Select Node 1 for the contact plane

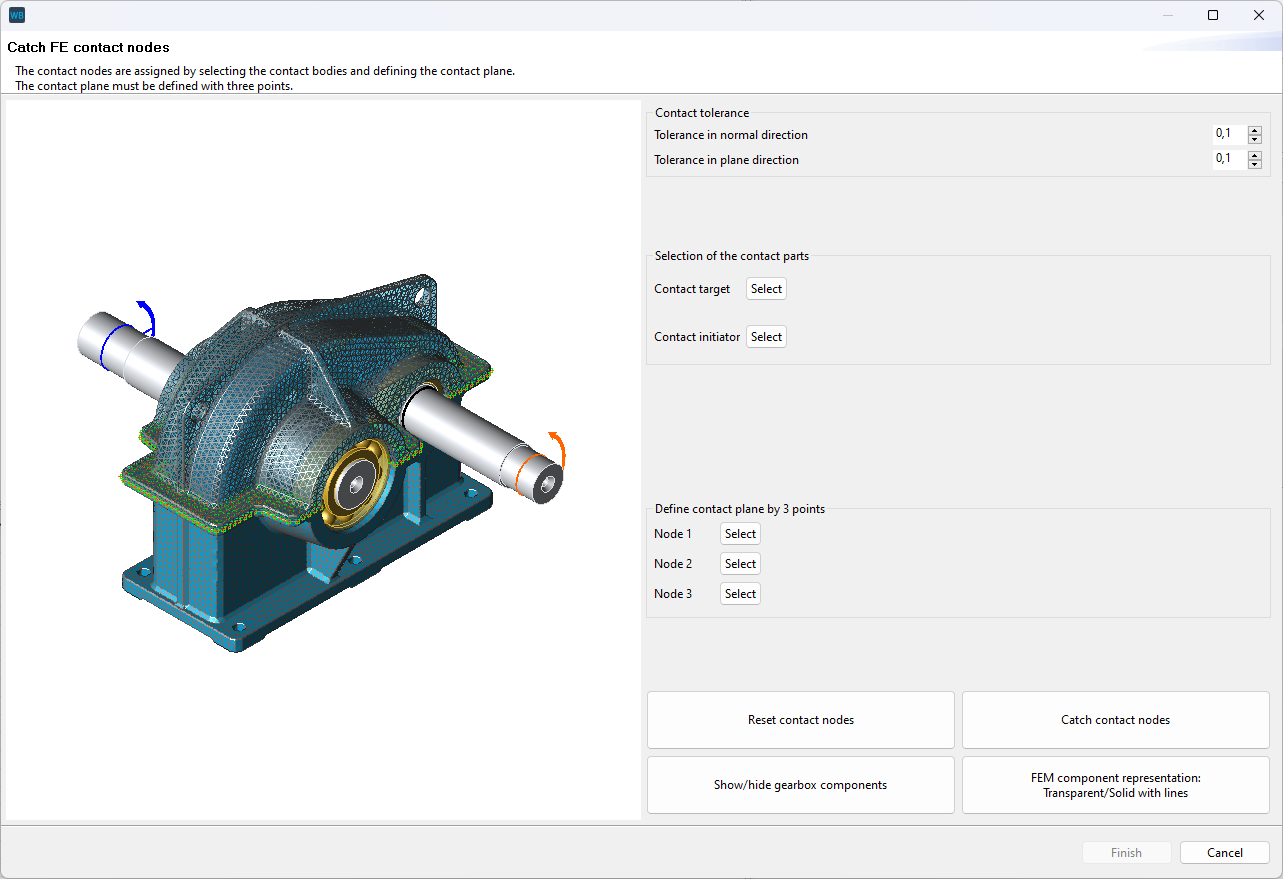pyautogui.click(x=740, y=534)
